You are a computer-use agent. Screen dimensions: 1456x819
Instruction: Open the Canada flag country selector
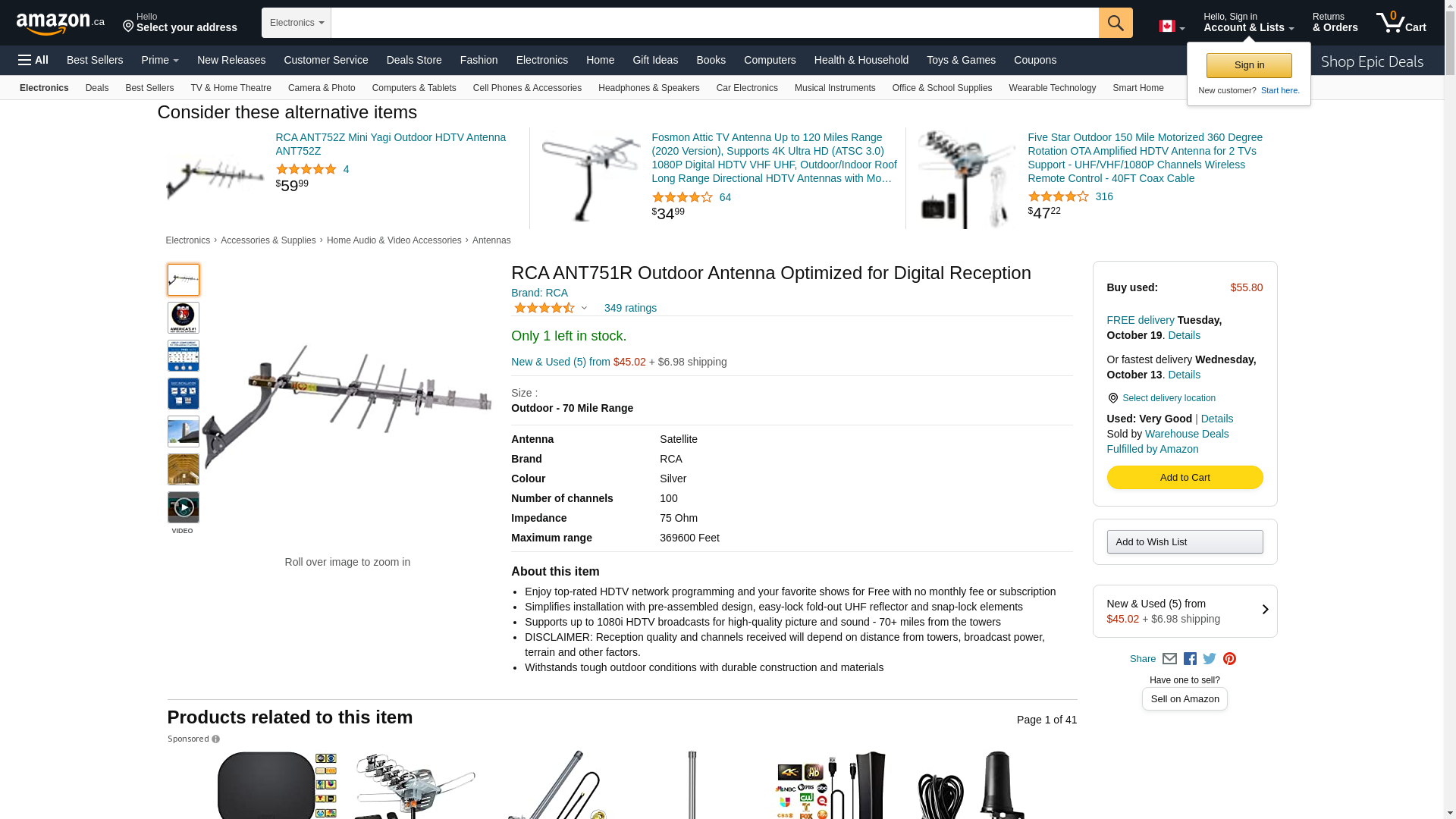(x=1172, y=27)
